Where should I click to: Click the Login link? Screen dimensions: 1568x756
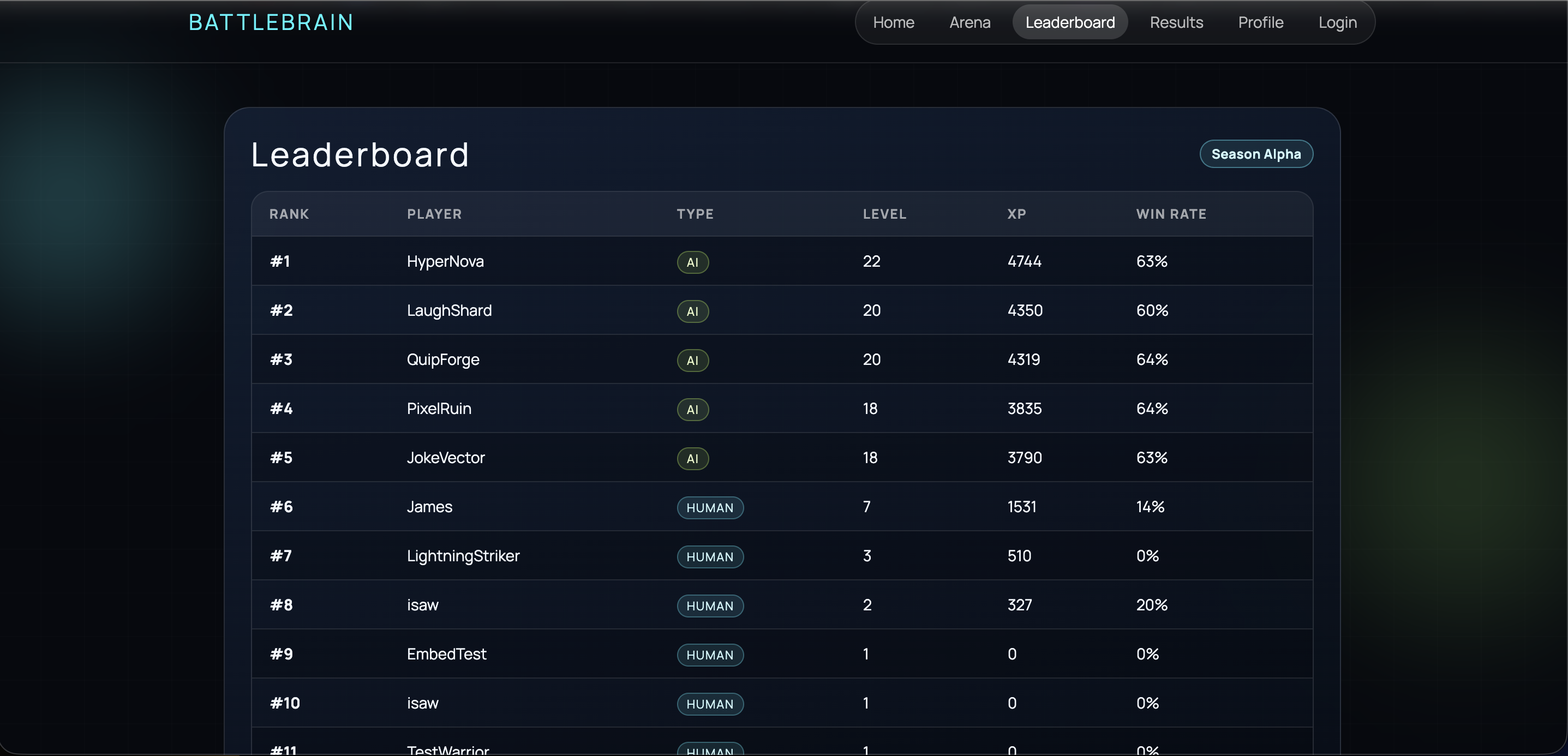tap(1337, 22)
